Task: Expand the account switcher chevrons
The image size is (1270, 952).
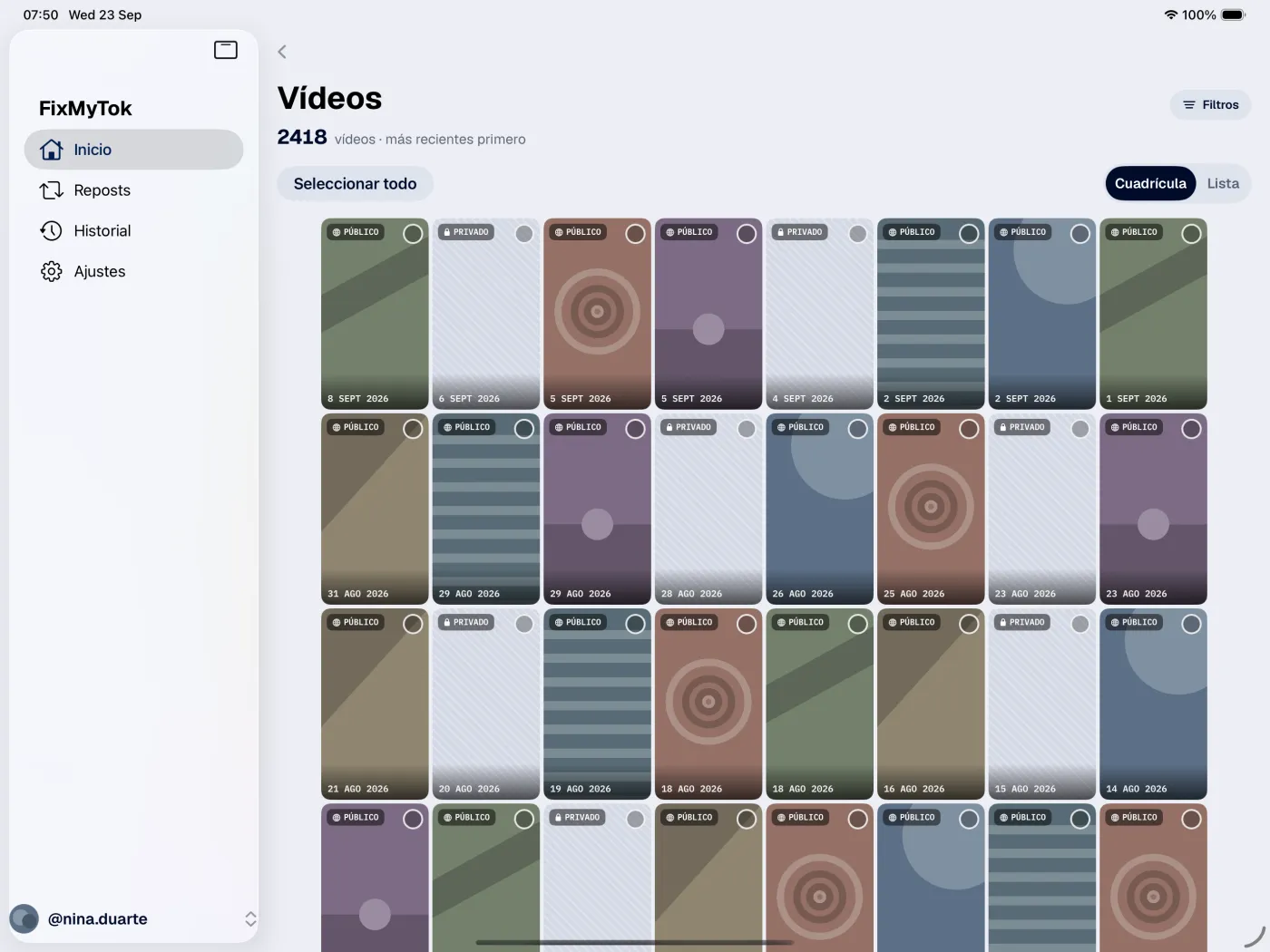Action: 250,918
